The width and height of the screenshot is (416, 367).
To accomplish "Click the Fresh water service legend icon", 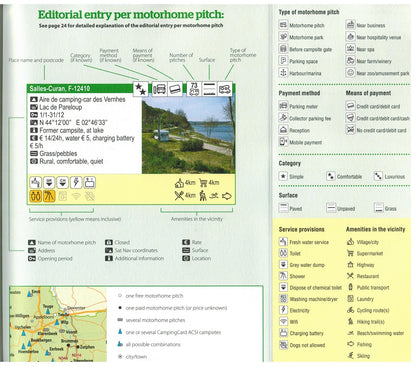I will (x=283, y=242).
